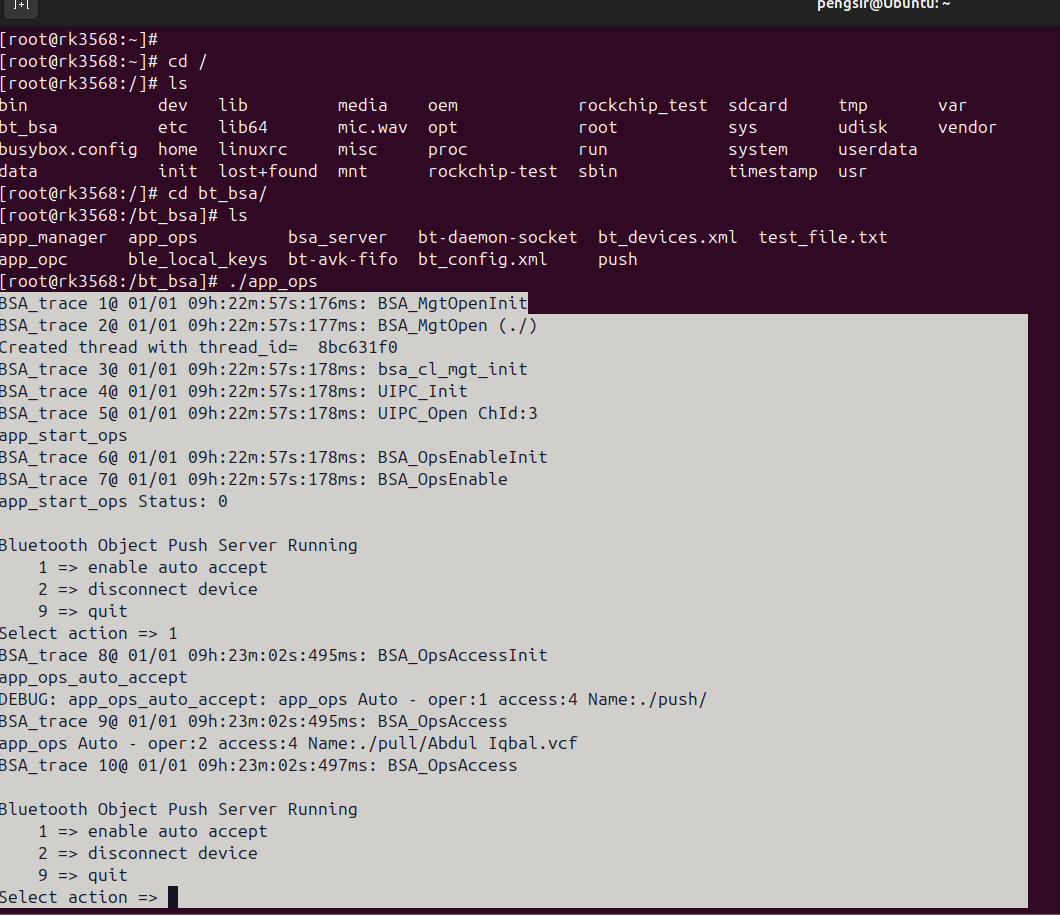Click the 'userdata' directory entry

click(x=877, y=149)
